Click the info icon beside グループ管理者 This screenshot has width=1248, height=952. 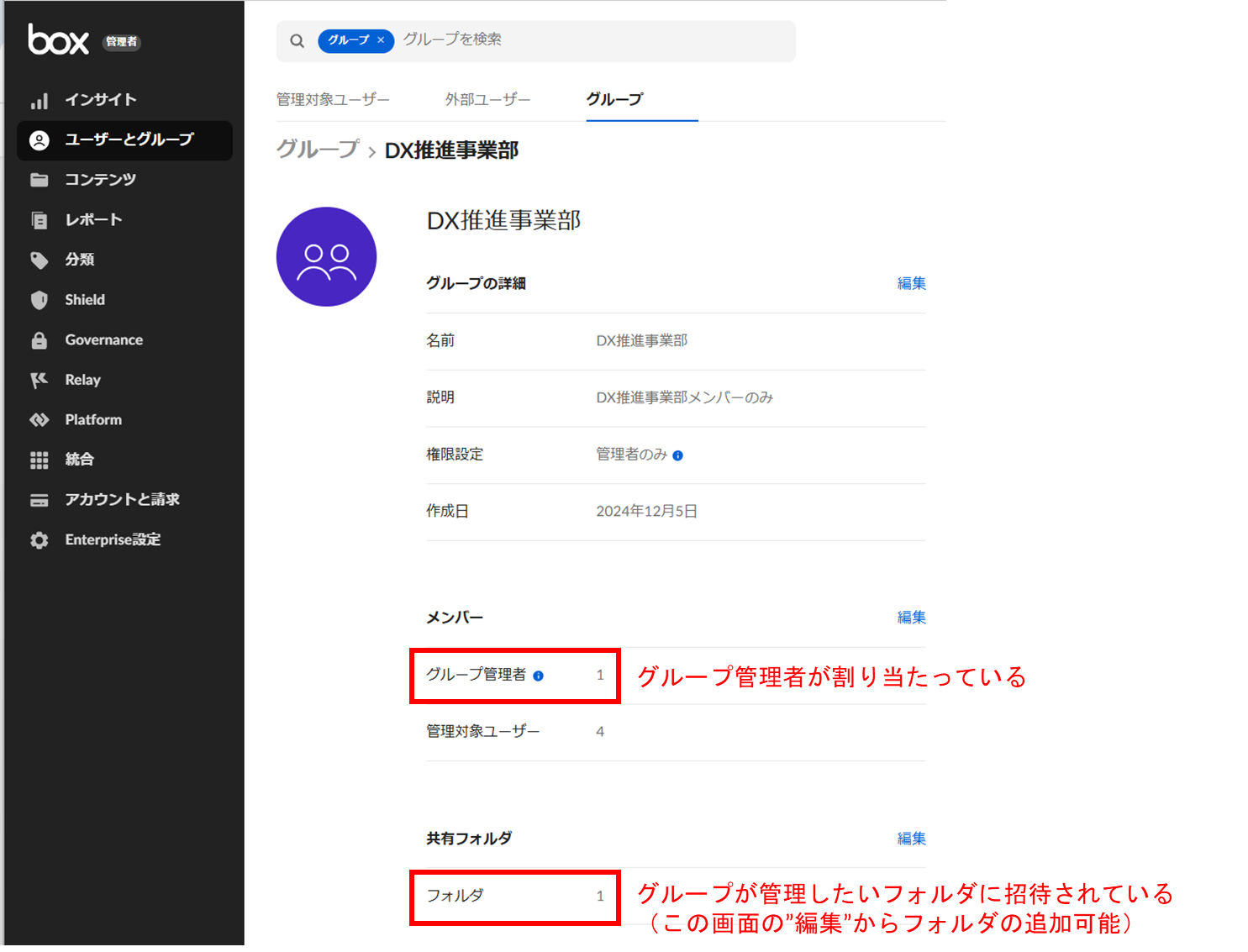[x=538, y=676]
